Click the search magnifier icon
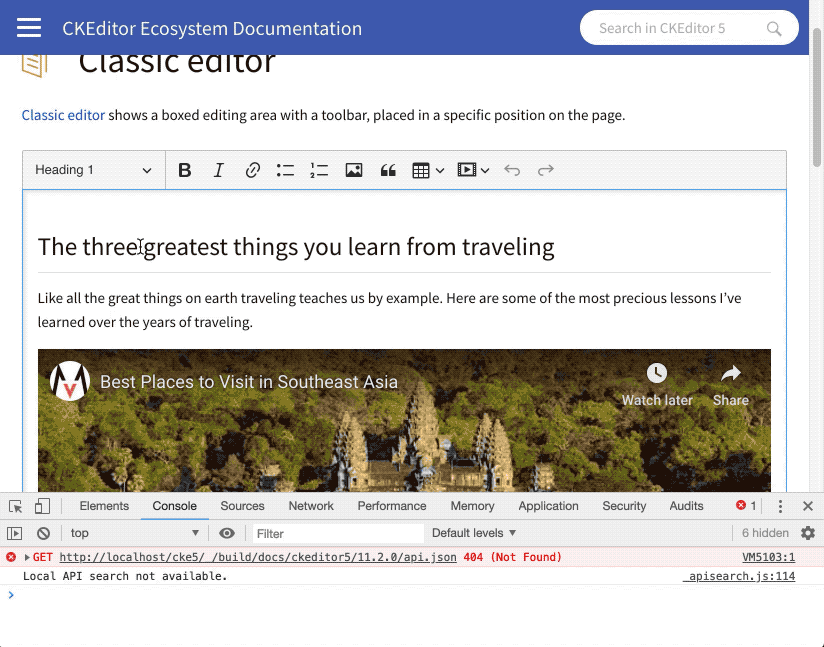Screen dimensions: 824x647 coord(774,28)
